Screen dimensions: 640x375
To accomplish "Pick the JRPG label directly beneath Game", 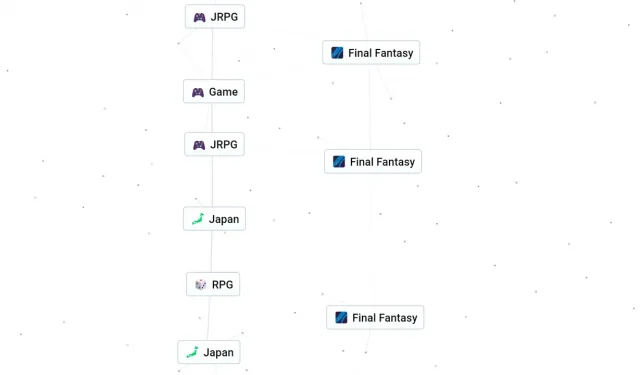I will coord(224,144).
